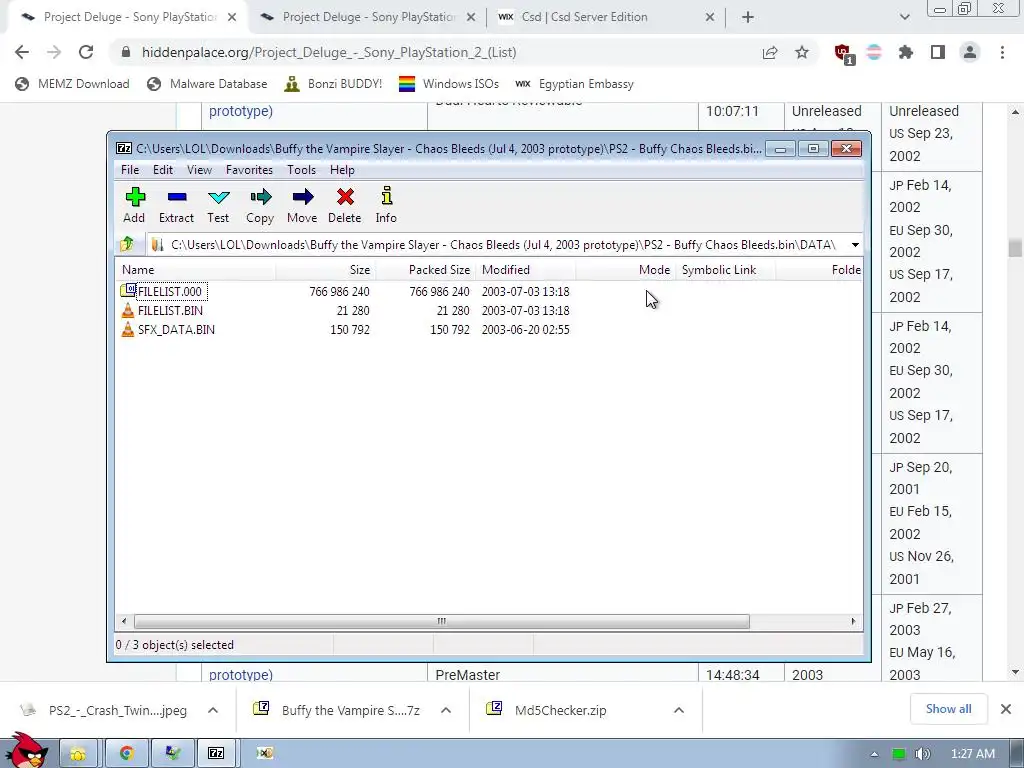1024x768 pixels.
Task: Open Egyptian Embassy bookmark
Action: (574, 84)
